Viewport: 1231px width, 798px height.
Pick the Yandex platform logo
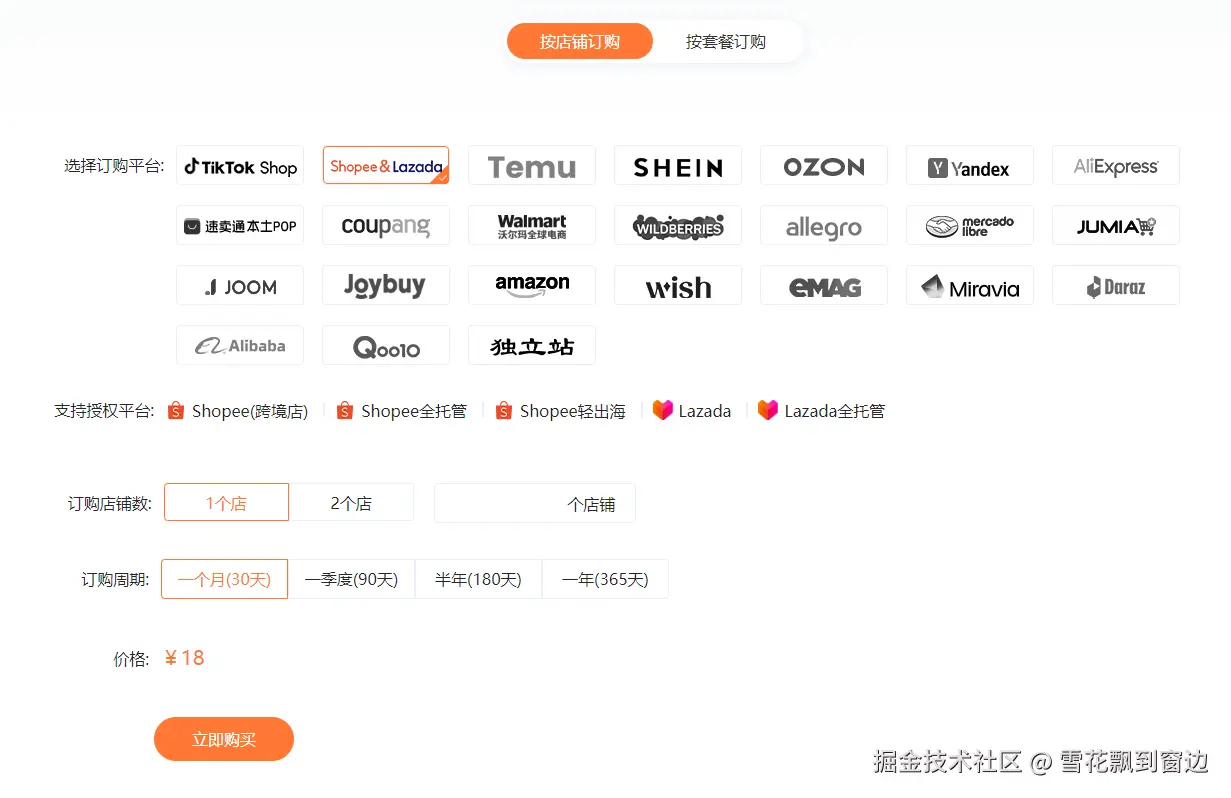tap(970, 166)
